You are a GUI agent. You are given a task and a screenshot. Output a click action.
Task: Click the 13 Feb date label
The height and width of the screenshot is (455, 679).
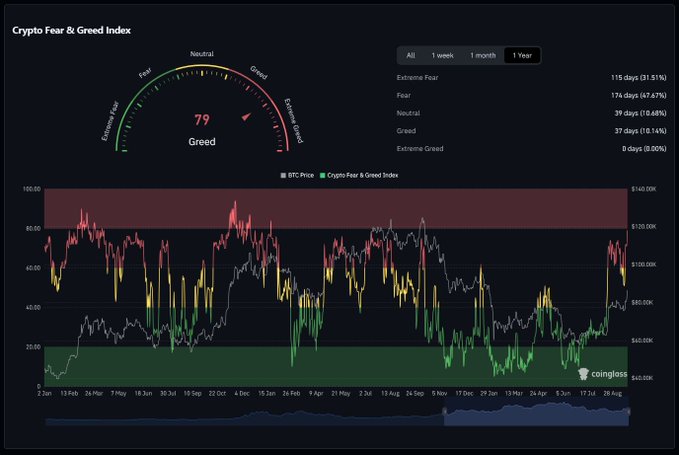point(69,394)
